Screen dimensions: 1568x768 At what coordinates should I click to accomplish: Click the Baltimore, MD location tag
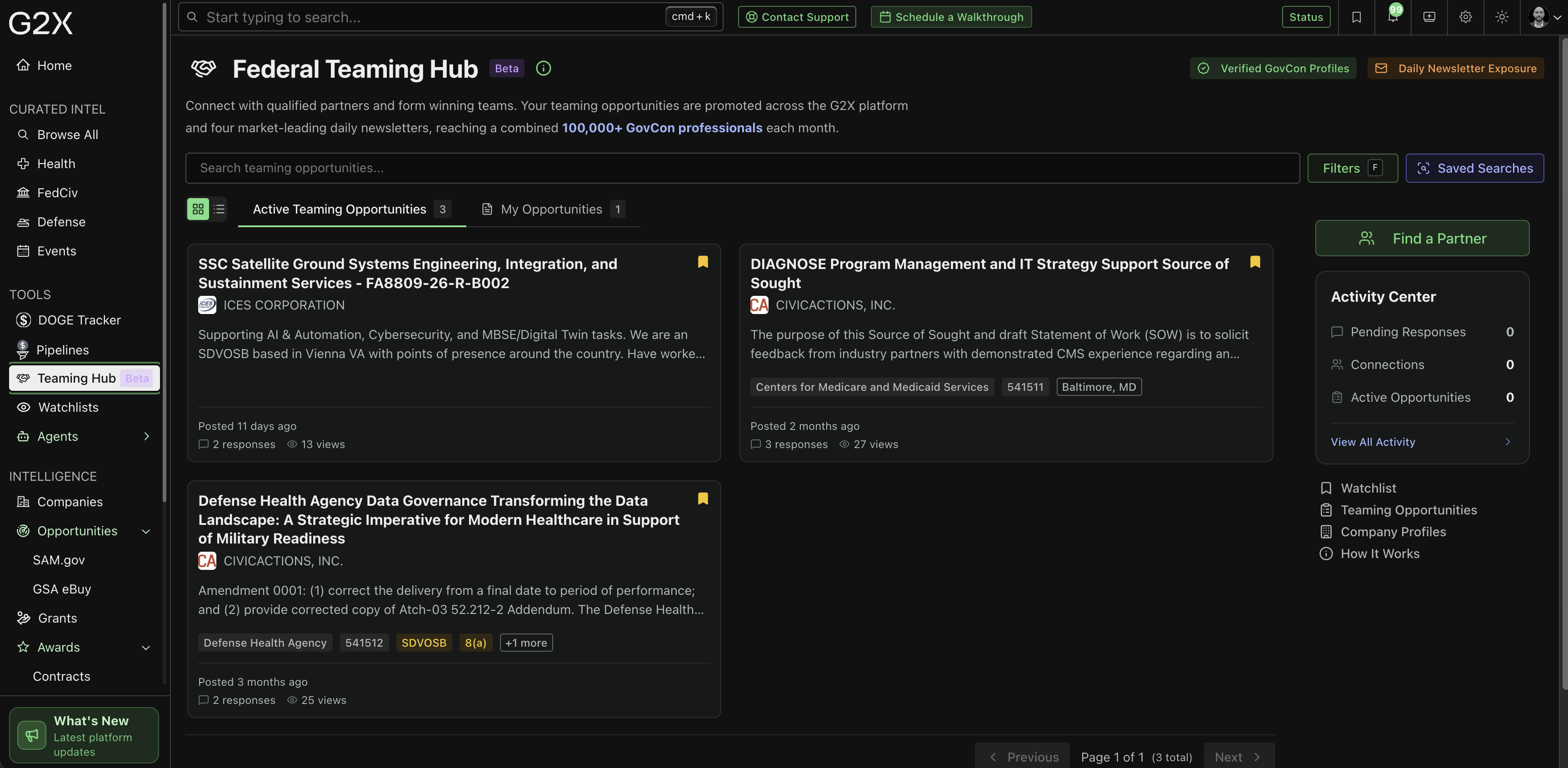pos(1099,387)
